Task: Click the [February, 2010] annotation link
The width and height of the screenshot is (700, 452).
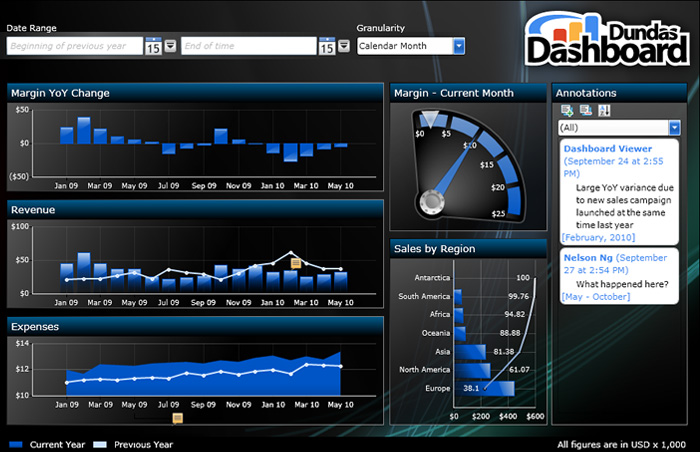Action: (598, 237)
